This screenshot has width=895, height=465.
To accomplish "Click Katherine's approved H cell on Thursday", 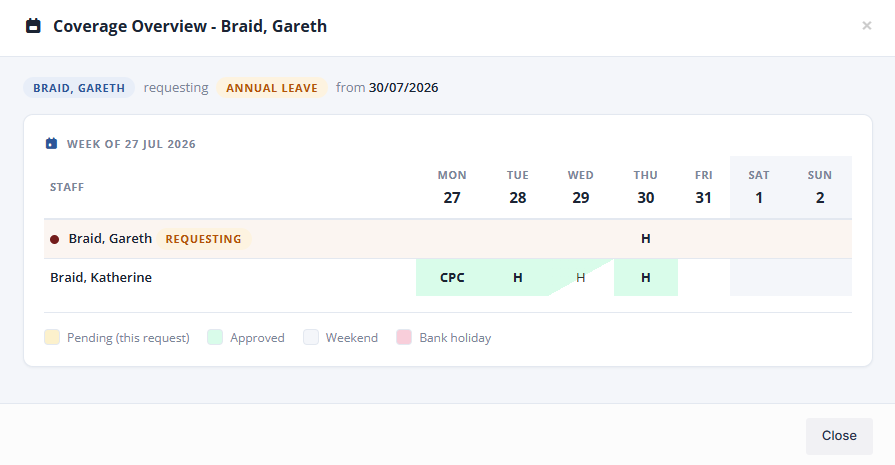I will (x=646, y=277).
